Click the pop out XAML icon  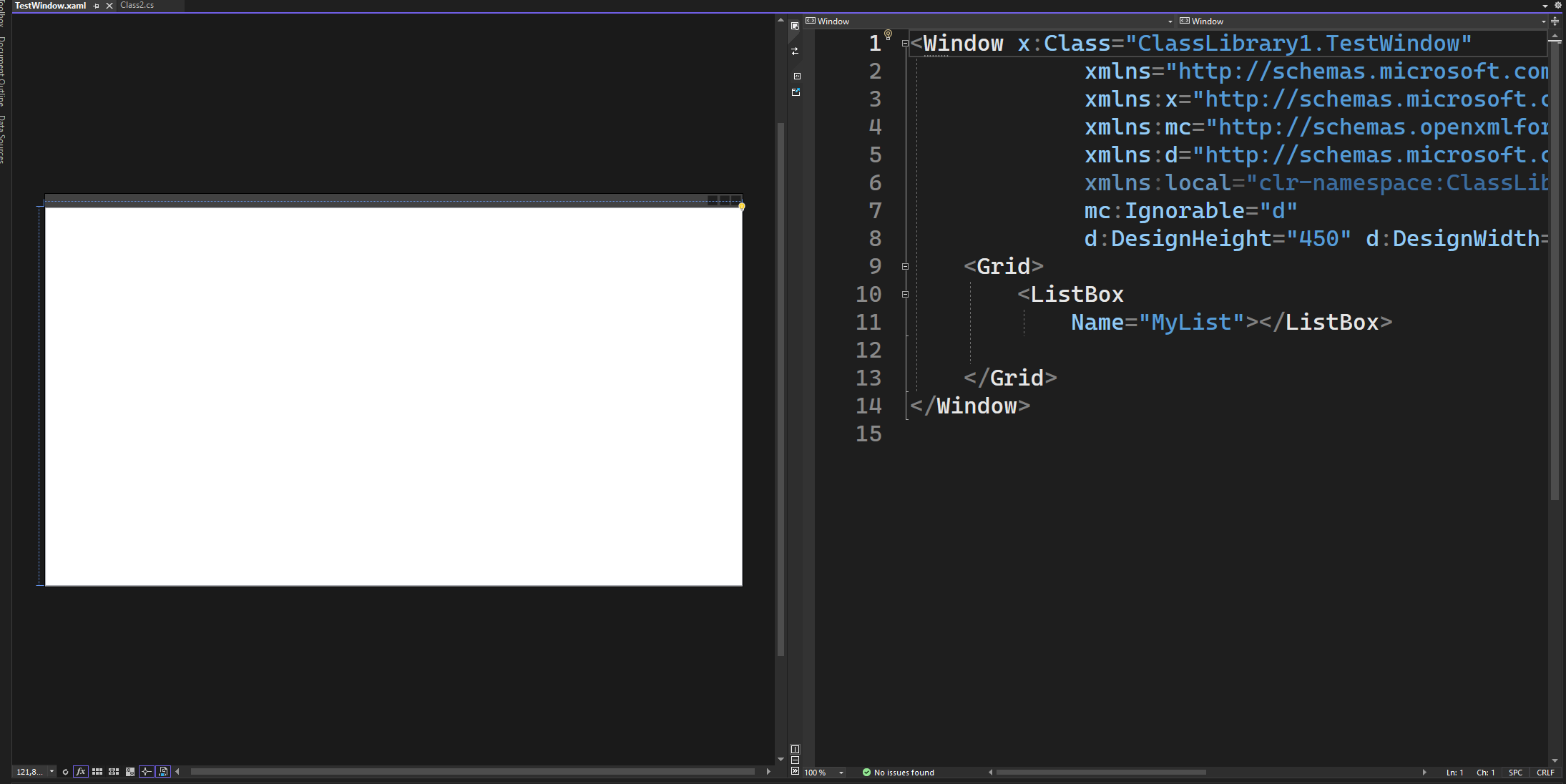[x=796, y=92]
